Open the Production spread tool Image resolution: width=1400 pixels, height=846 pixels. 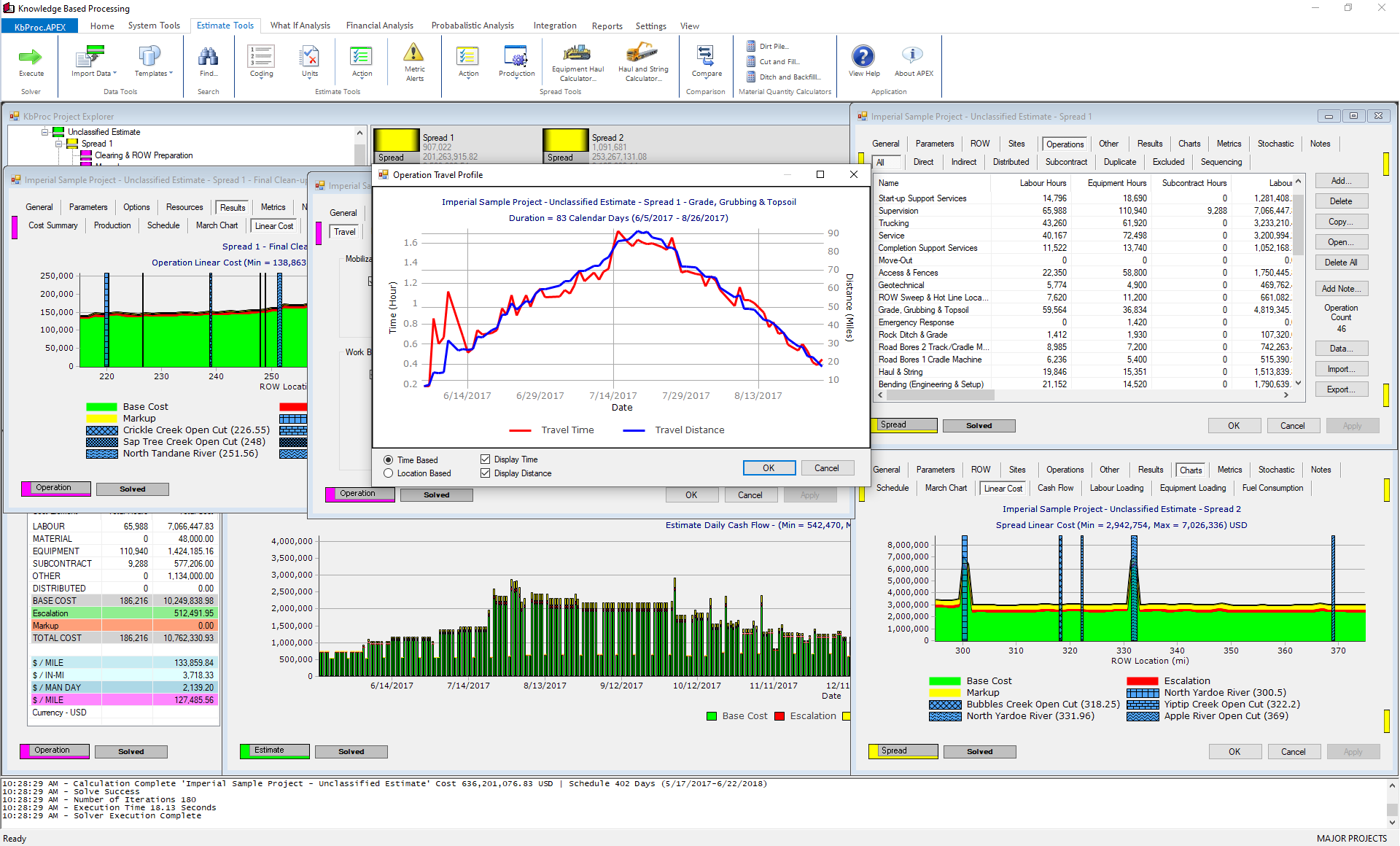point(516,58)
